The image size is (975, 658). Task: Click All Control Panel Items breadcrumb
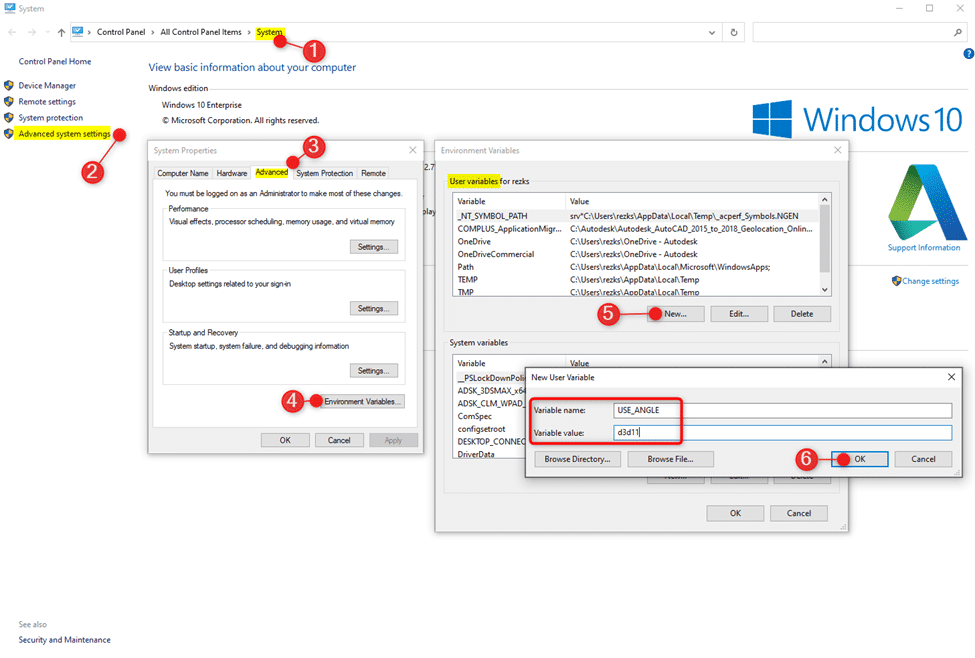[x=201, y=32]
